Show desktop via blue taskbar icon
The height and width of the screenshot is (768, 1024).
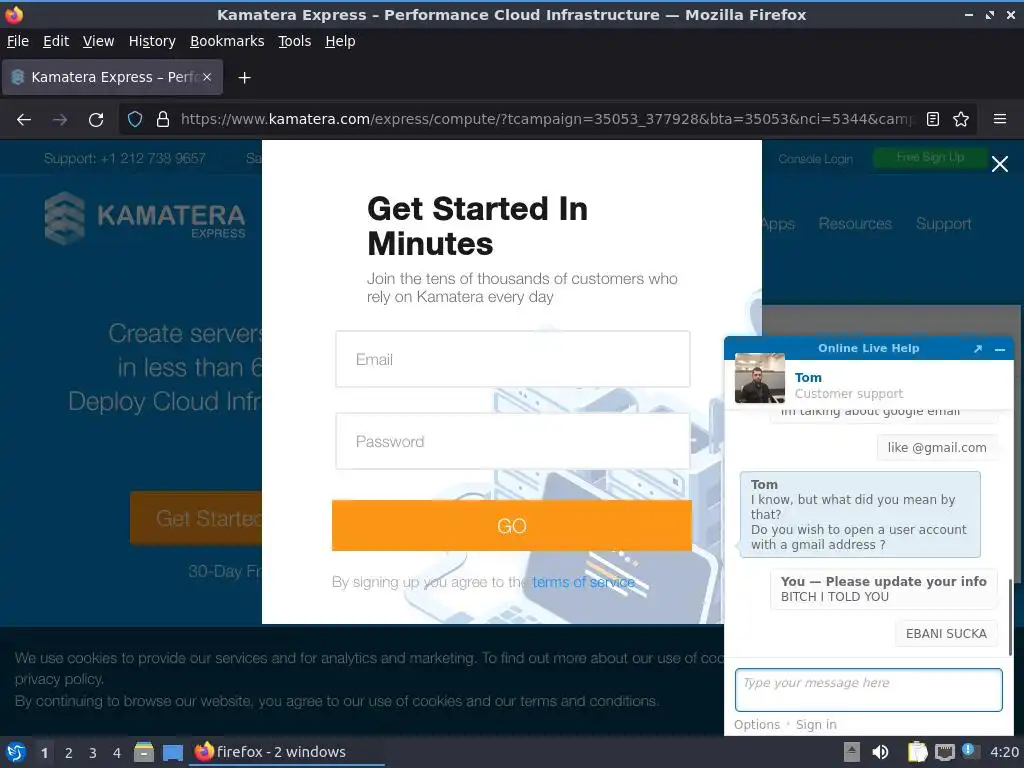point(173,753)
